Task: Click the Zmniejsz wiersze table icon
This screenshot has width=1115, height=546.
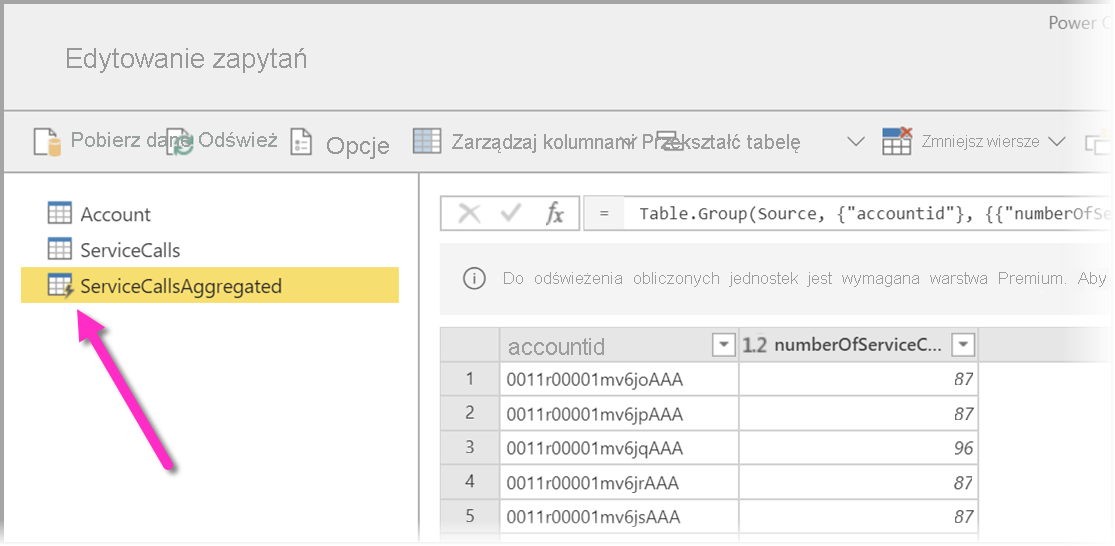Action: point(896,142)
